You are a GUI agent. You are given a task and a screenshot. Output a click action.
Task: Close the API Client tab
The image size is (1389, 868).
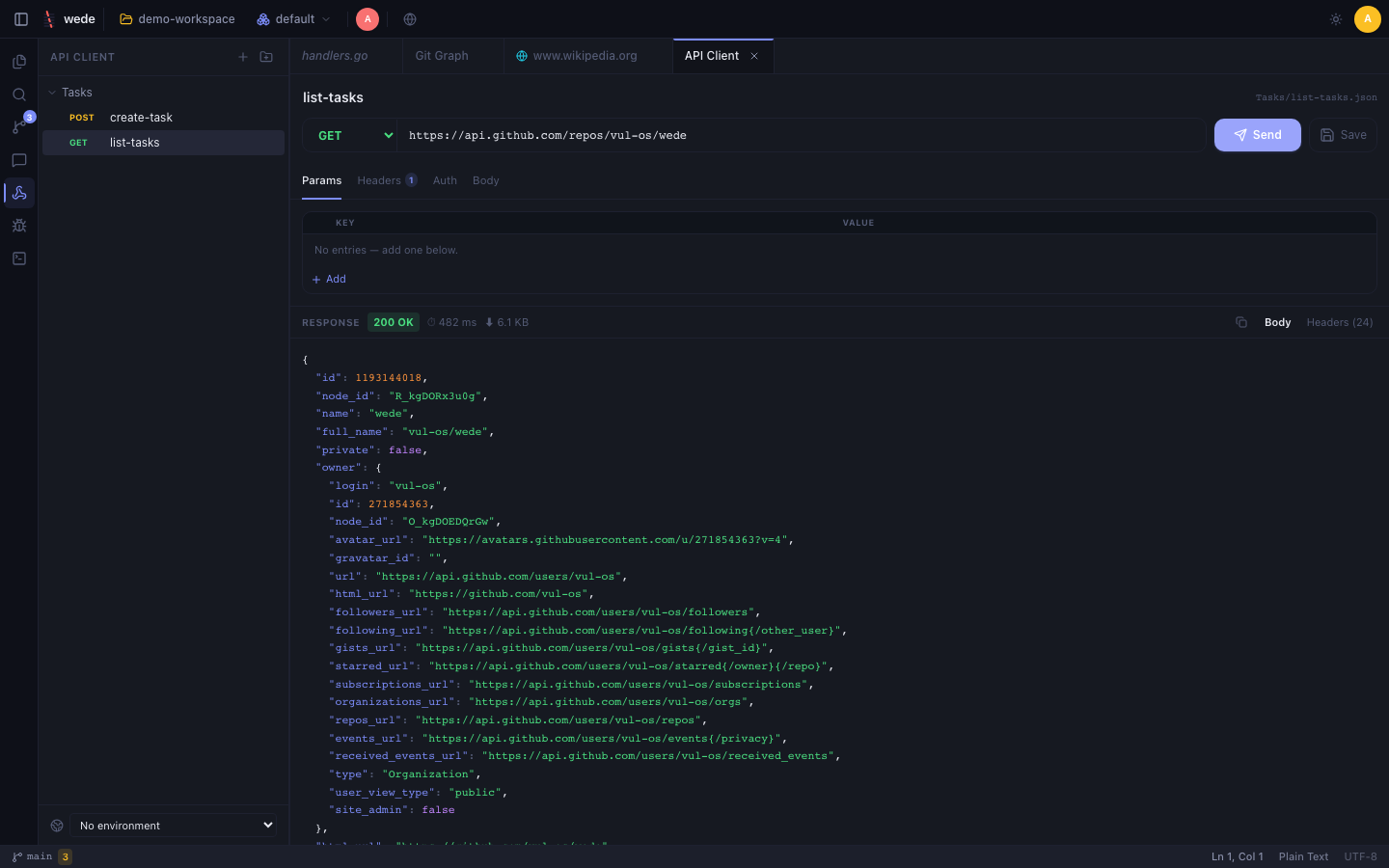[754, 56]
